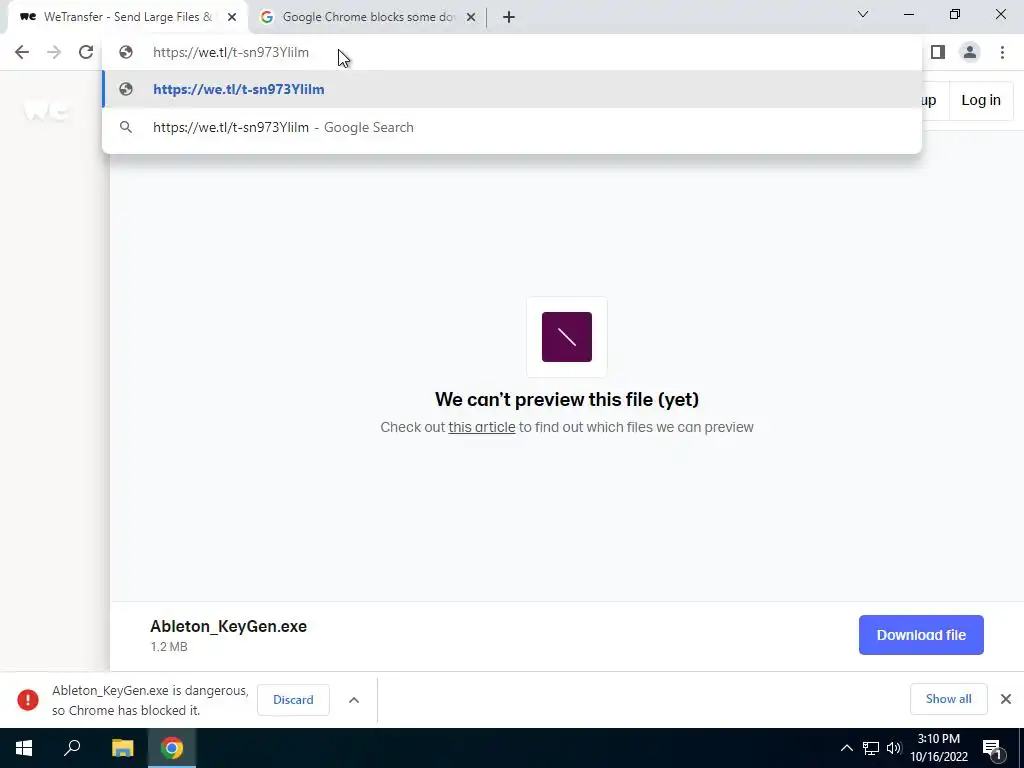This screenshot has width=1024, height=768.
Task: Close the WeTransfer tab
Action: 232,17
